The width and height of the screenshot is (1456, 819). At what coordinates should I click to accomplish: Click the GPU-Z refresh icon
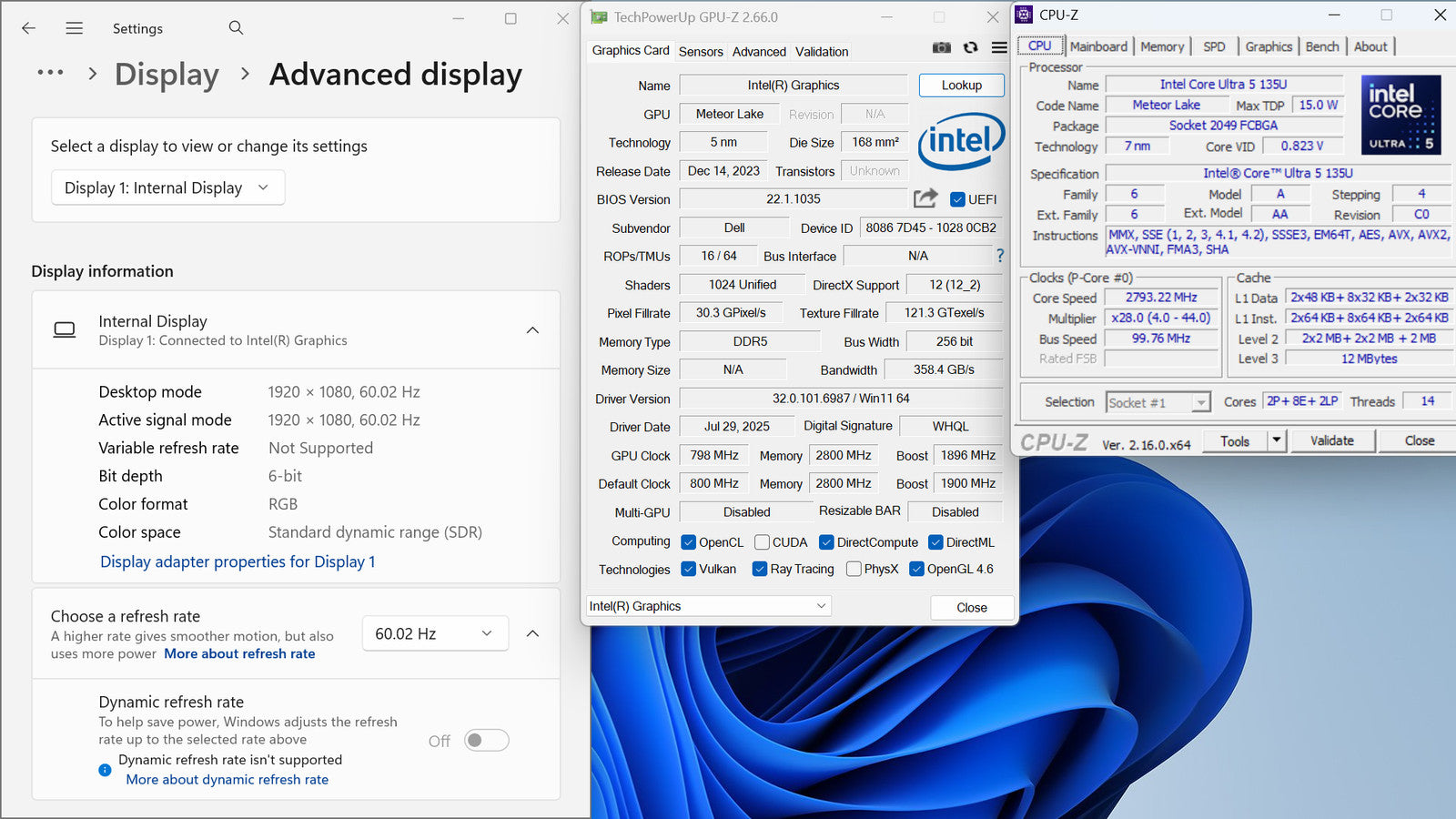(x=971, y=47)
